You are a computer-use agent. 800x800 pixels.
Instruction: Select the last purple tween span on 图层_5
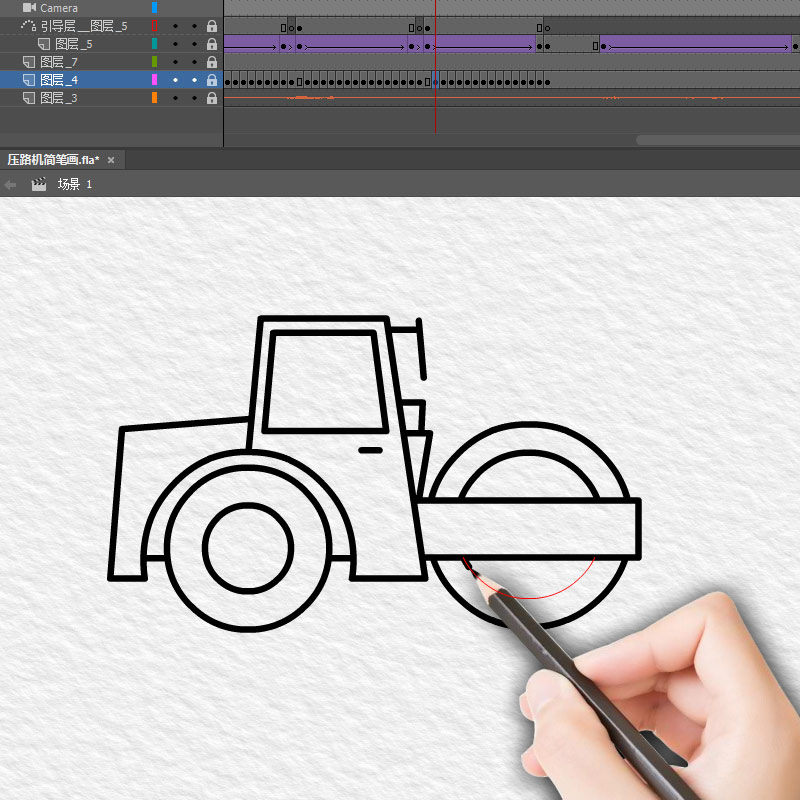pyautogui.click(x=695, y=44)
